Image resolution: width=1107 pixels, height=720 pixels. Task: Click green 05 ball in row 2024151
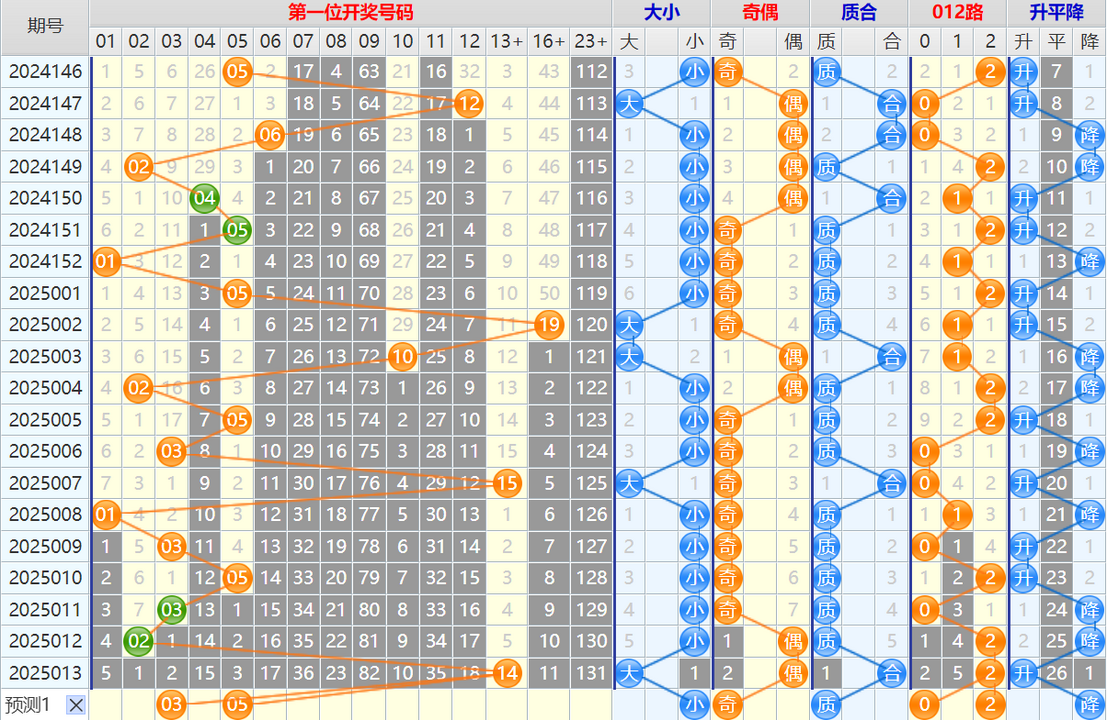coord(237,230)
